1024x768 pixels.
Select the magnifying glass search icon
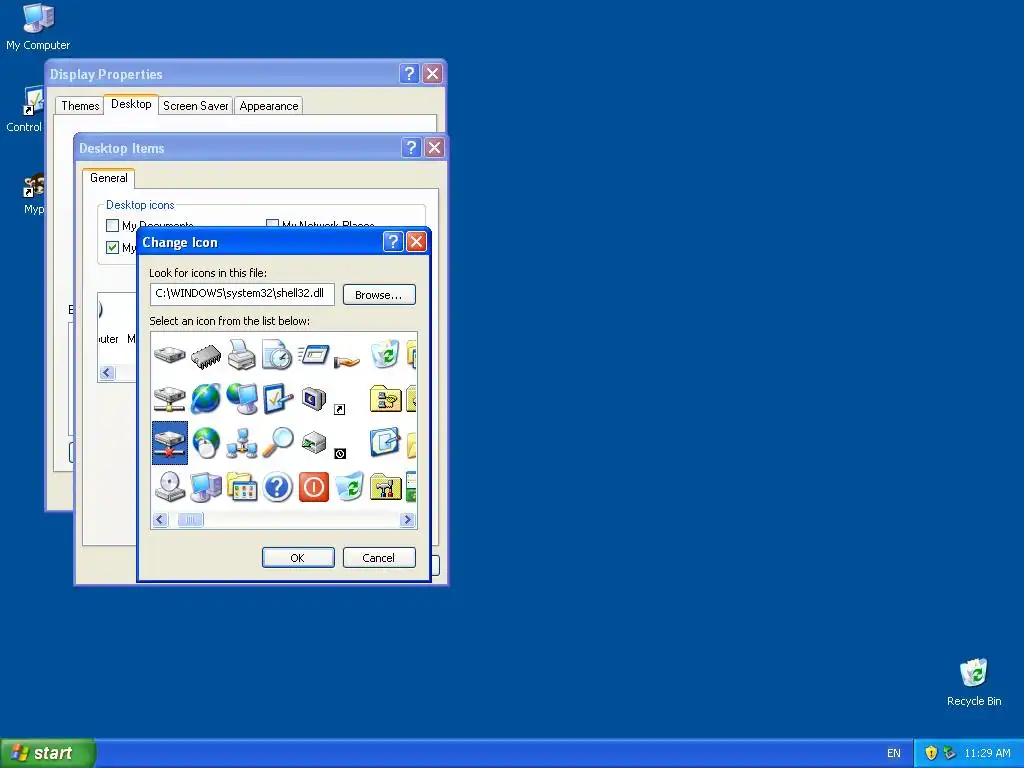coord(278,442)
